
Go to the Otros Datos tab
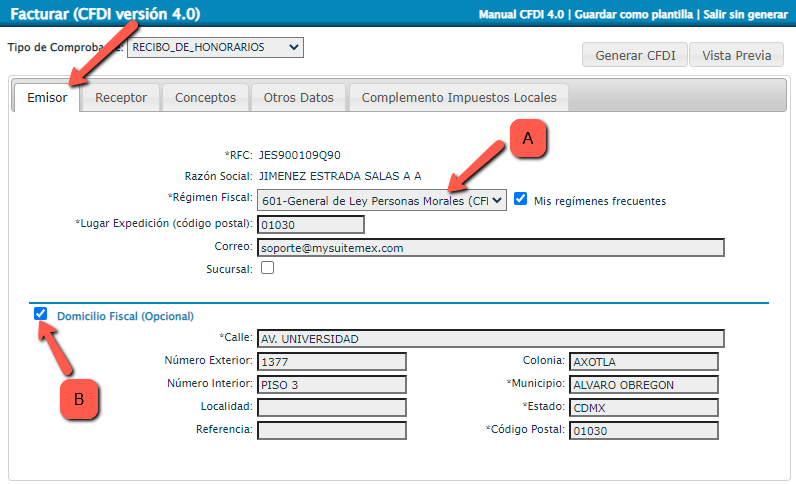[x=298, y=97]
